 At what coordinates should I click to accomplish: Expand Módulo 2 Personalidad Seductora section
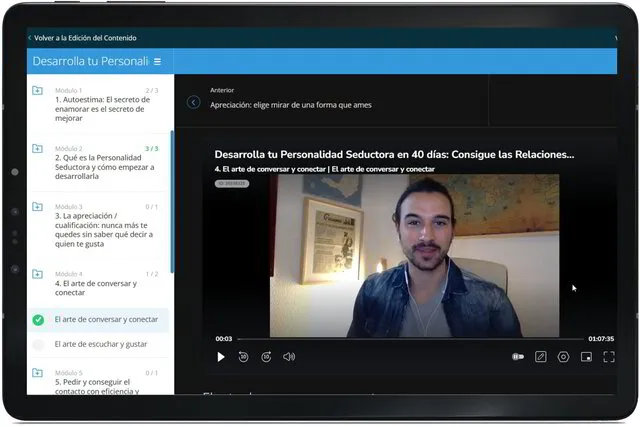pyautogui.click(x=38, y=149)
